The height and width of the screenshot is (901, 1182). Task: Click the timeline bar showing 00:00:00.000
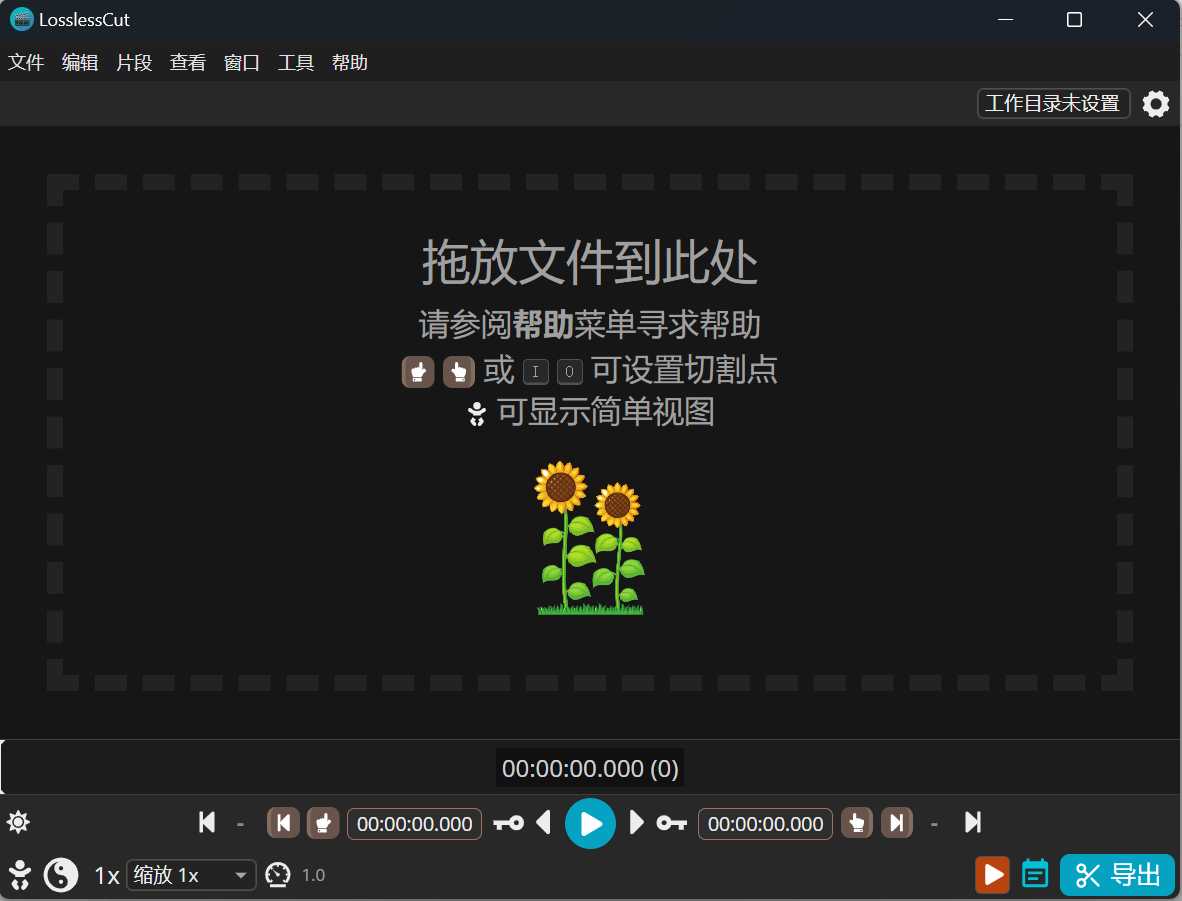pos(589,768)
